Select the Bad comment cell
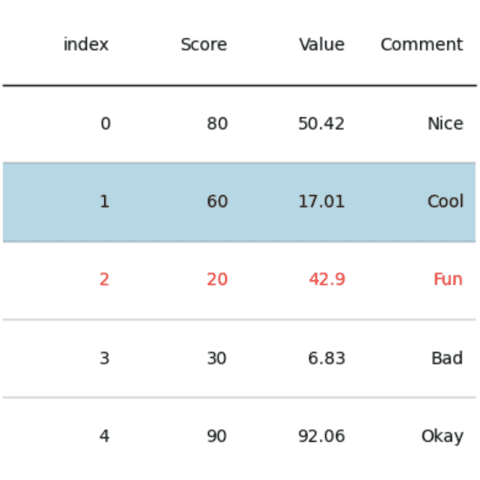 pyautogui.click(x=447, y=358)
